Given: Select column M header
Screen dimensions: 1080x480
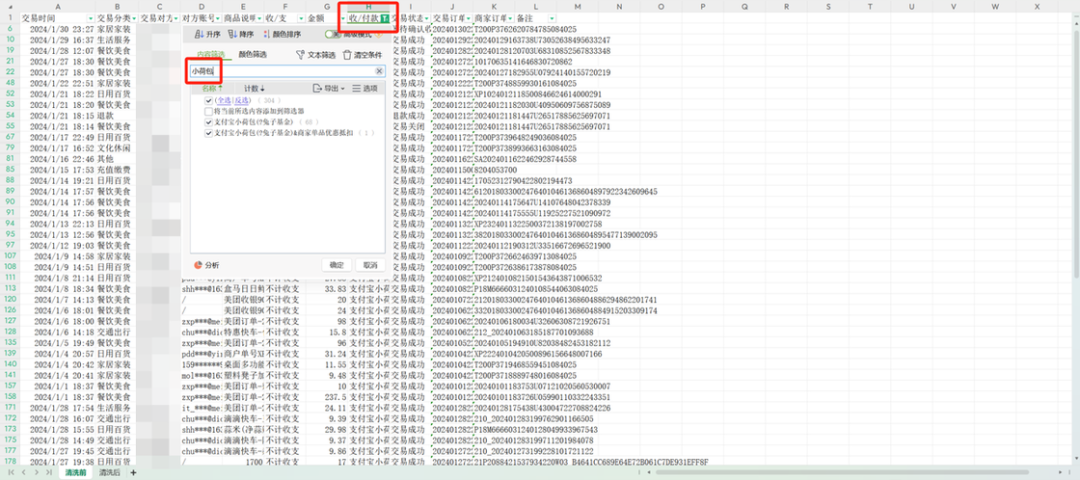Looking at the screenshot, I should coord(577,6).
